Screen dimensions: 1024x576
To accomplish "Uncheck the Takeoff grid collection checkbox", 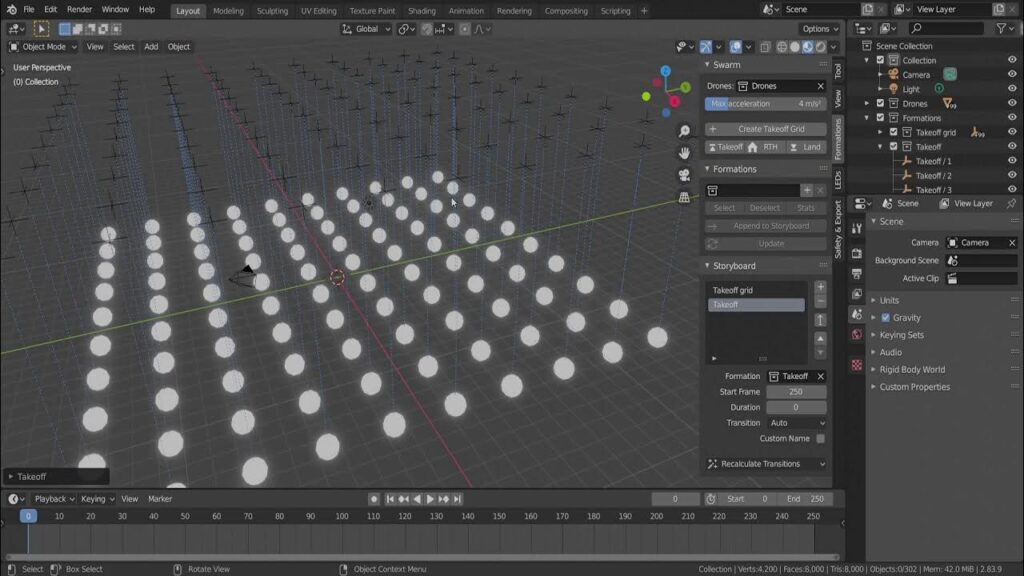I will click(x=893, y=132).
